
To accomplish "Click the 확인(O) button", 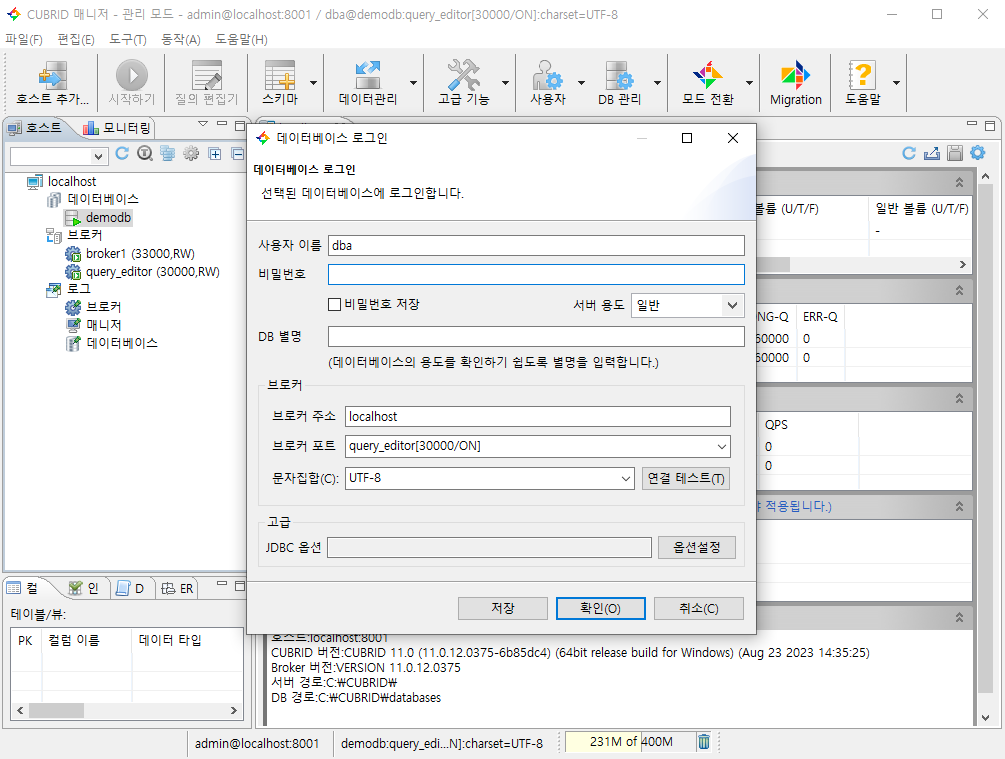I will click(x=601, y=608).
